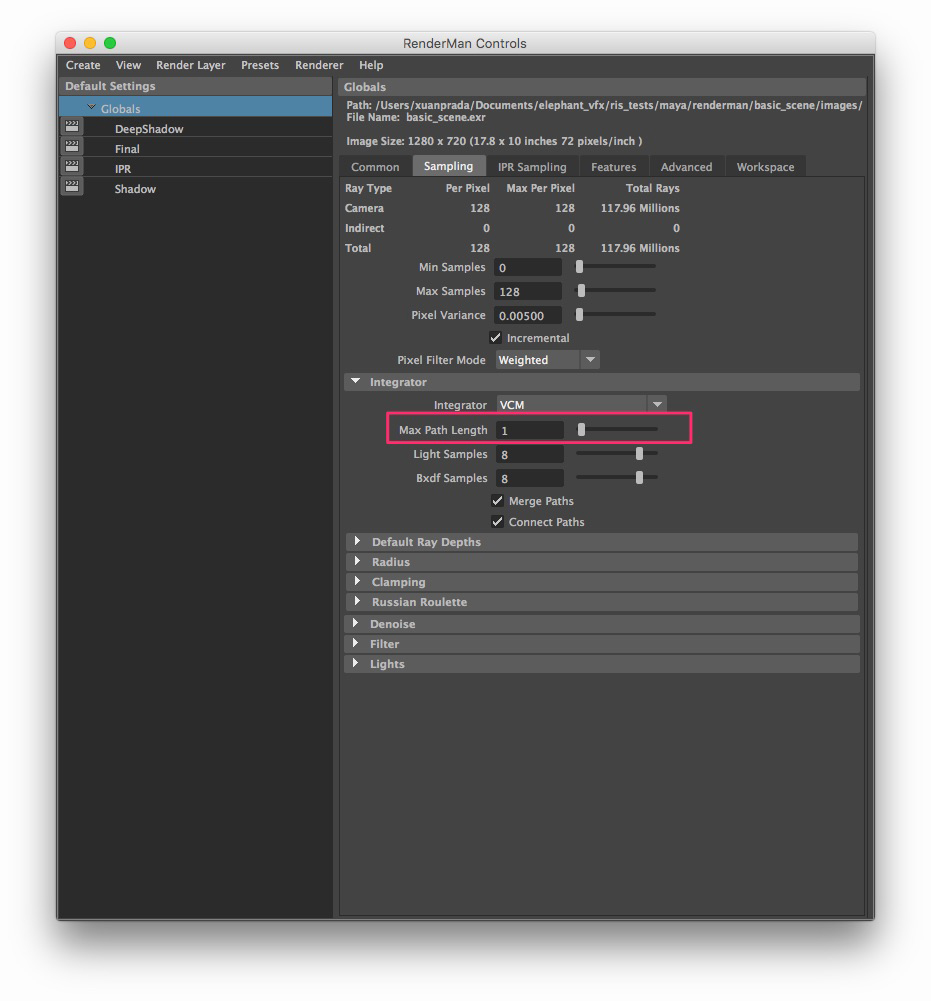Viewport: 931px width, 1001px height.
Task: Click the Light Samples value field
Action: [530, 455]
